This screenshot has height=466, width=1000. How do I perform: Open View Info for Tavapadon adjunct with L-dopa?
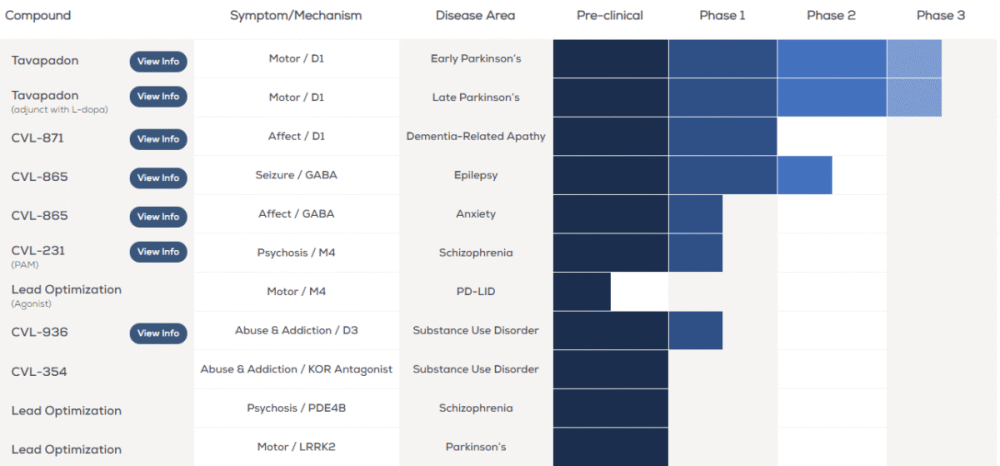158,97
